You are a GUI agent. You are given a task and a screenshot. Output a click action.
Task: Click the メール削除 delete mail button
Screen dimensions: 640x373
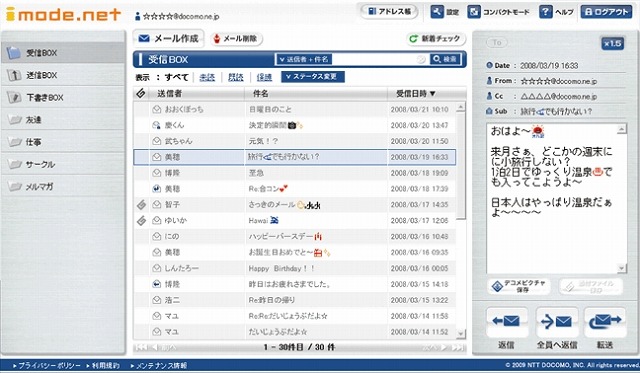click(x=236, y=39)
